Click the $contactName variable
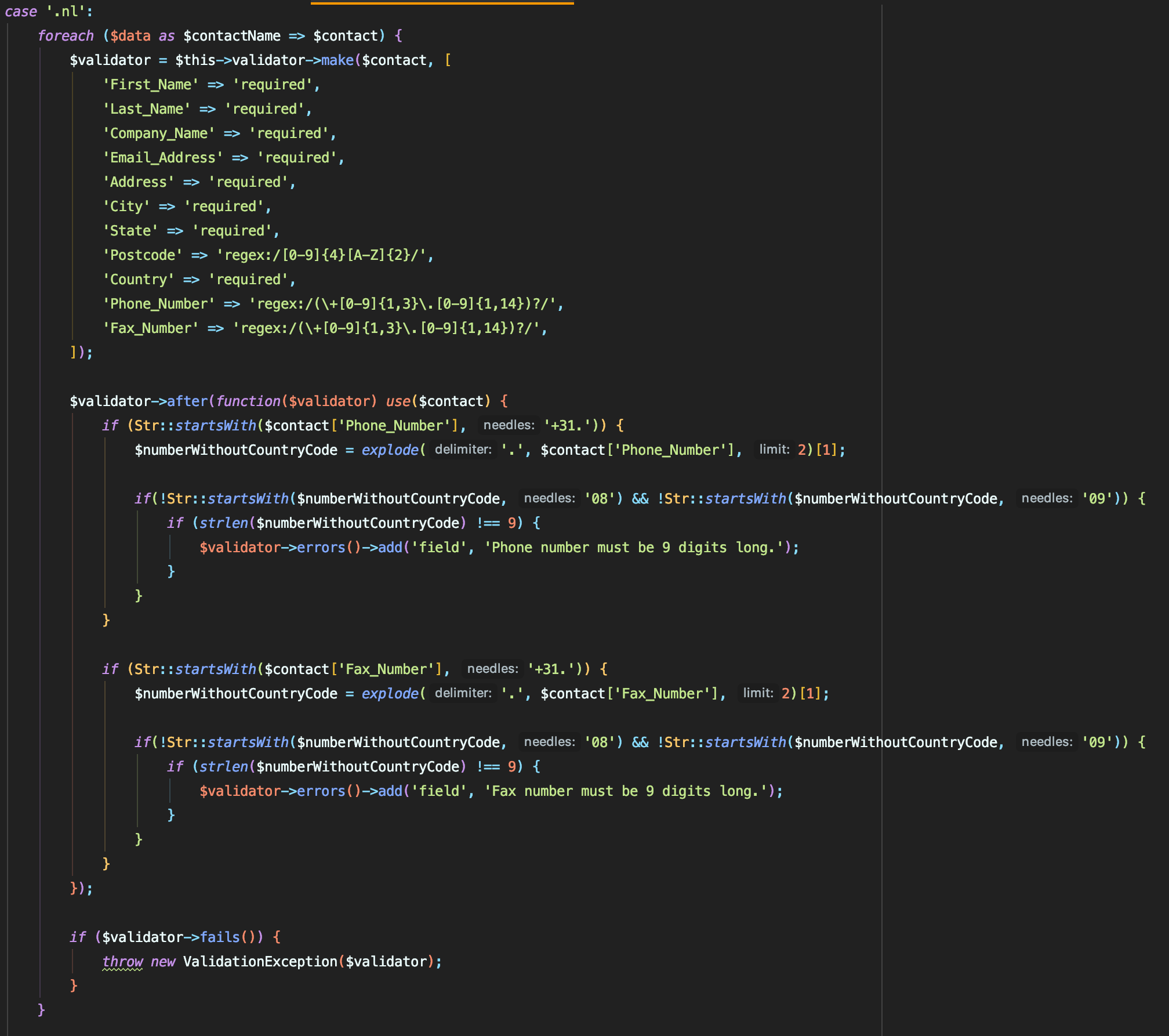This screenshot has width=1169, height=1036. (231, 36)
